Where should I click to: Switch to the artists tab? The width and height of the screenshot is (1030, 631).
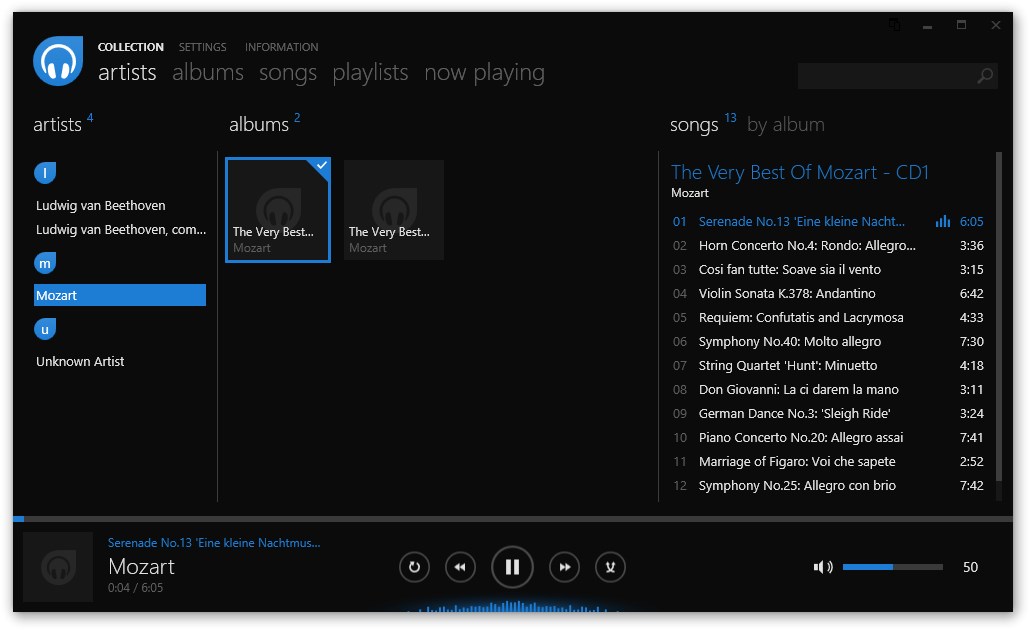(127, 72)
